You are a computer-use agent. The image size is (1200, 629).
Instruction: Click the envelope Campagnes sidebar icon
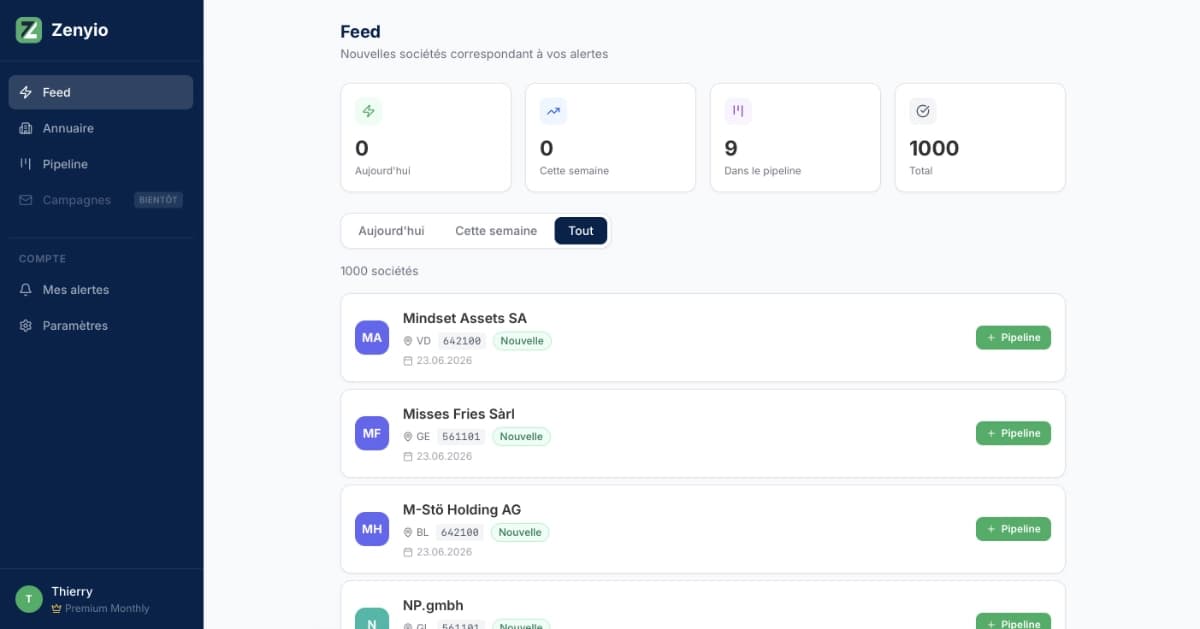[26, 200]
